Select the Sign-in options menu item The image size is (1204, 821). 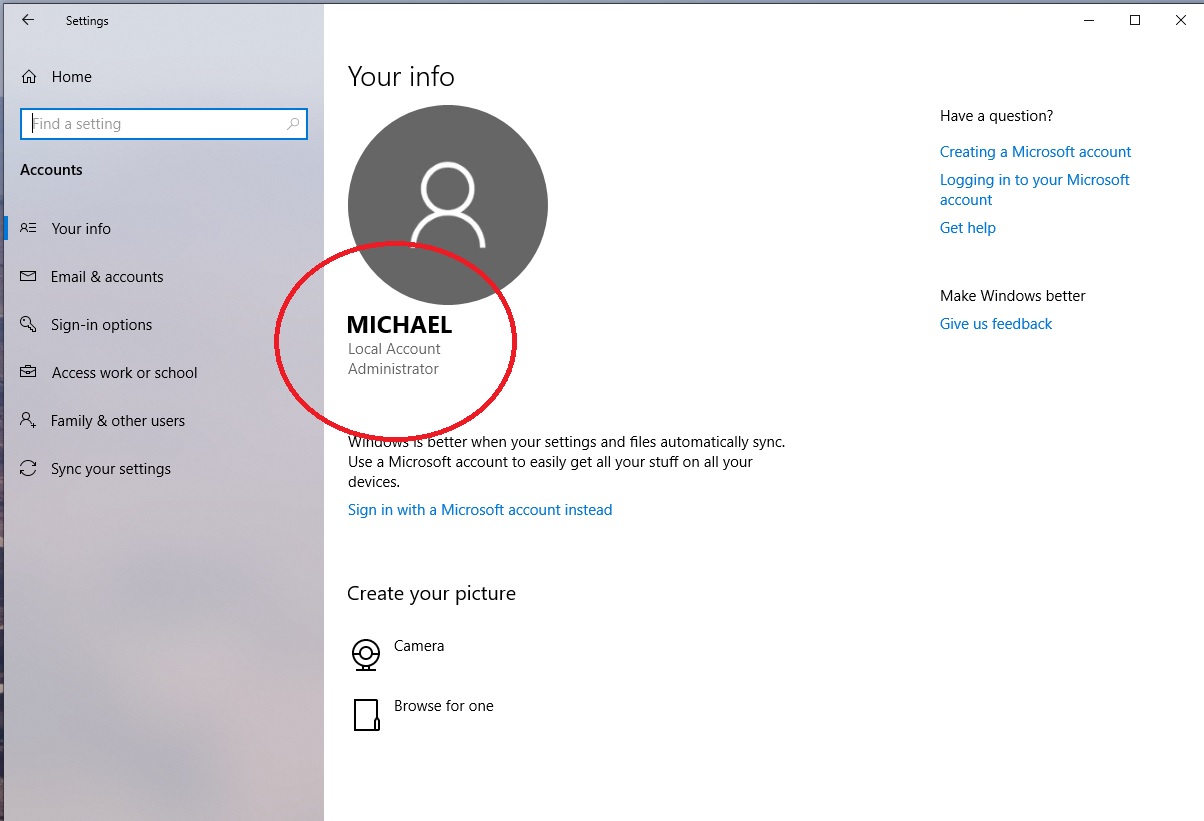tap(102, 325)
